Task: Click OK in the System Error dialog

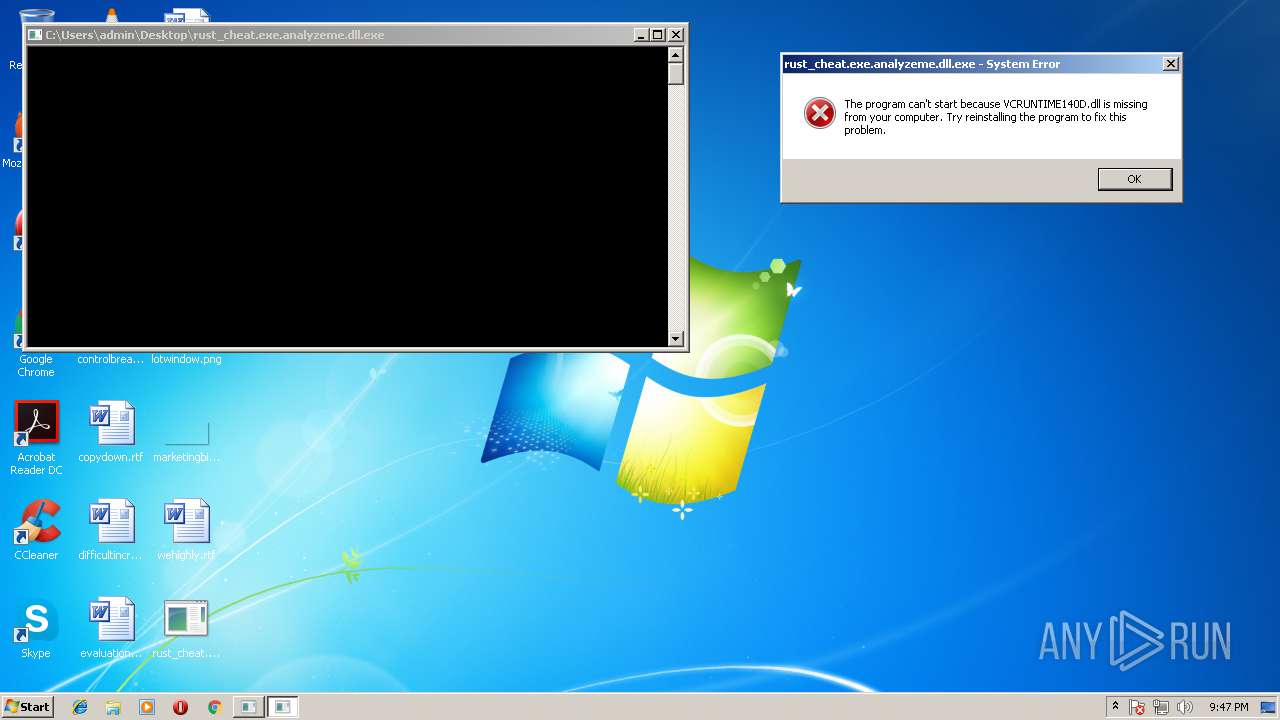Action: (x=1134, y=179)
